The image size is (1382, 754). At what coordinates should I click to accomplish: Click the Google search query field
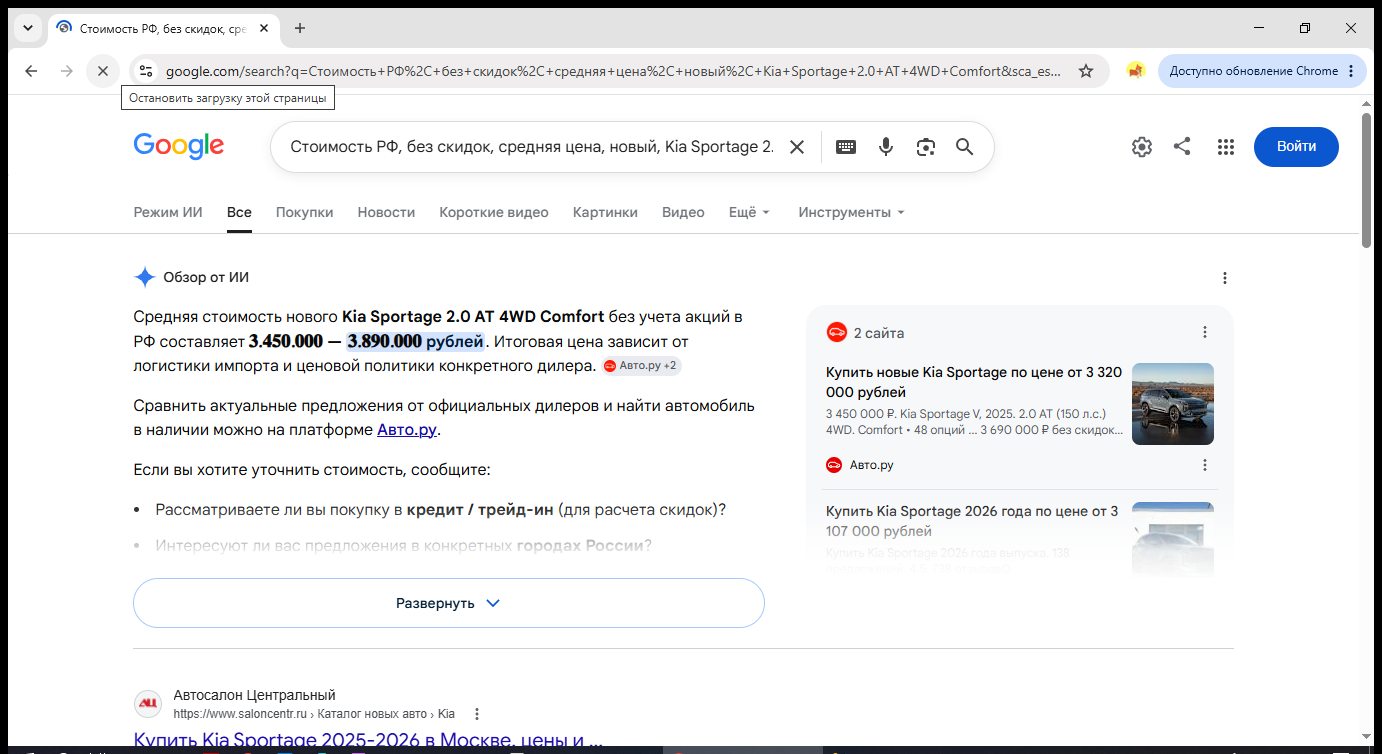pos(532,147)
